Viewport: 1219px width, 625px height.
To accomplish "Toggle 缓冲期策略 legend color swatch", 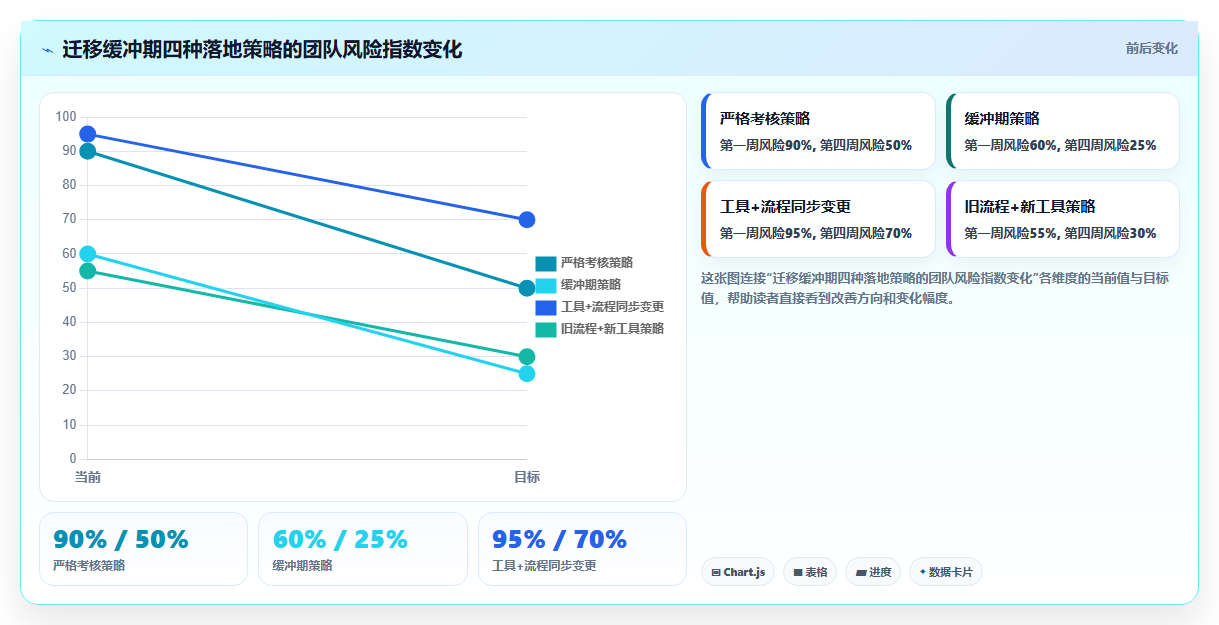I will pos(546,285).
